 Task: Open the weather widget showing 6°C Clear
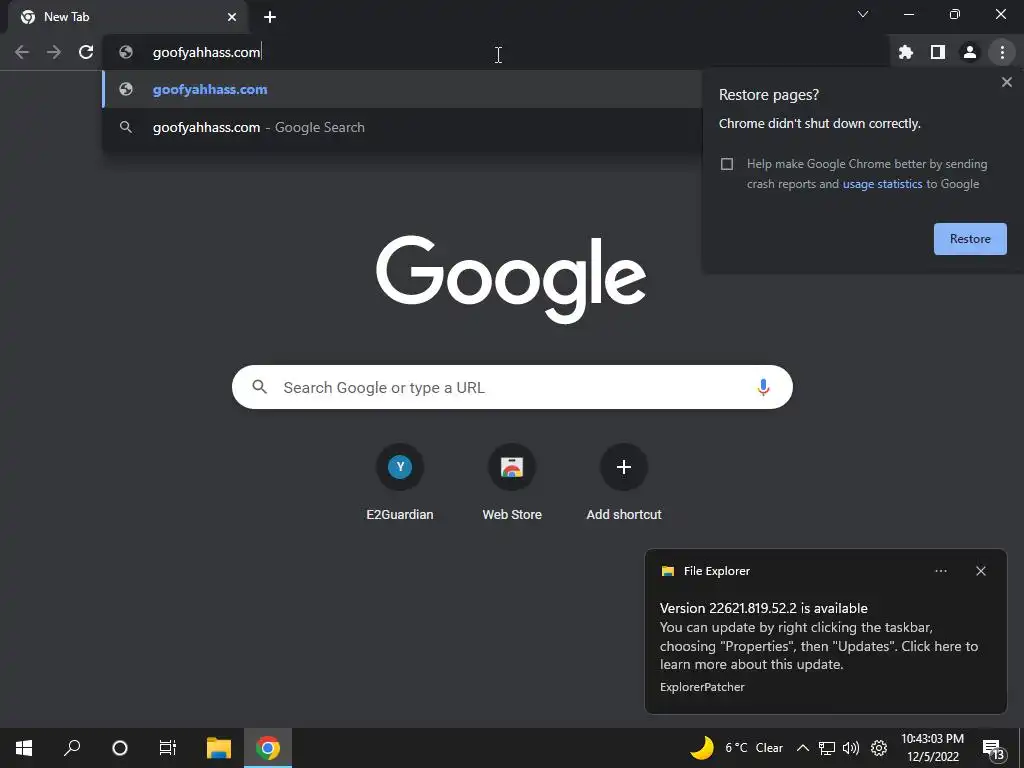click(737, 748)
